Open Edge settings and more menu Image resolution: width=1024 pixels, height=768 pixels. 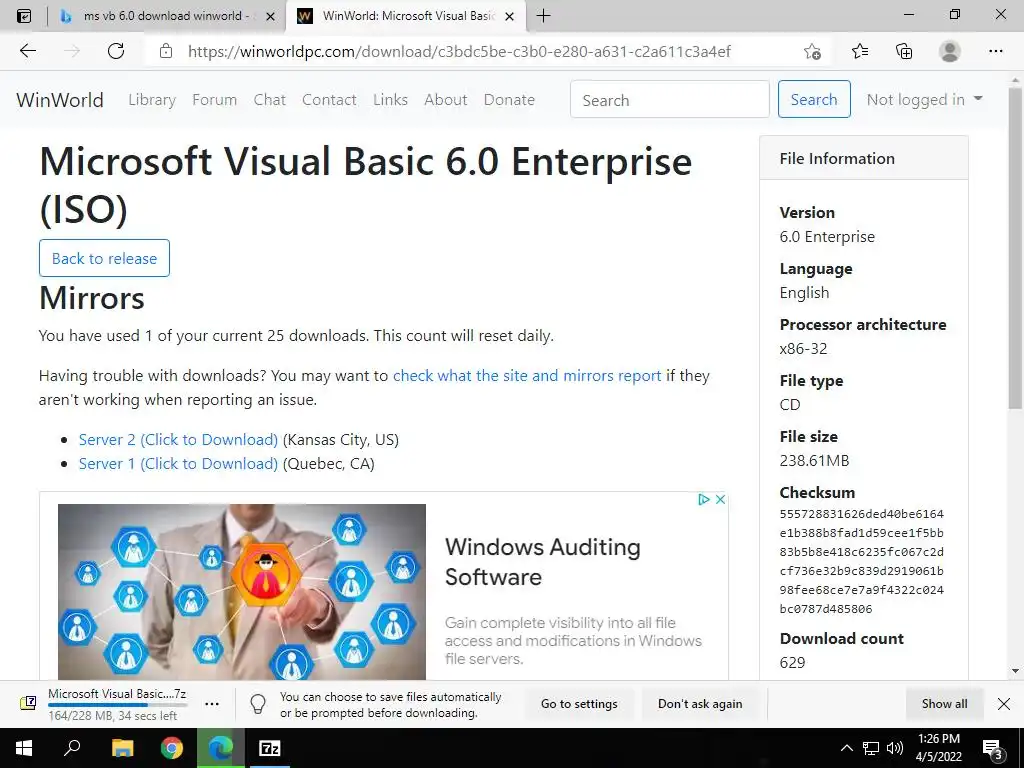tap(995, 51)
